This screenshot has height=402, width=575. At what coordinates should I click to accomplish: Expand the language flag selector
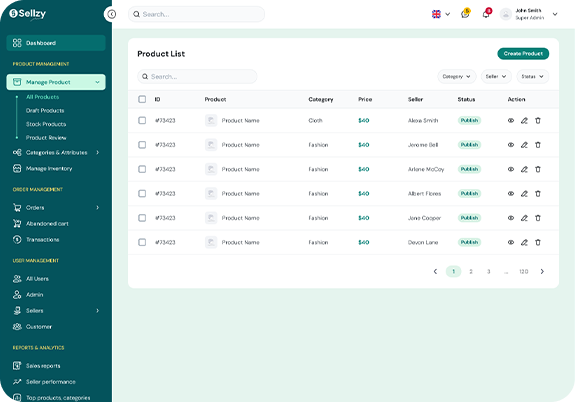click(x=441, y=14)
